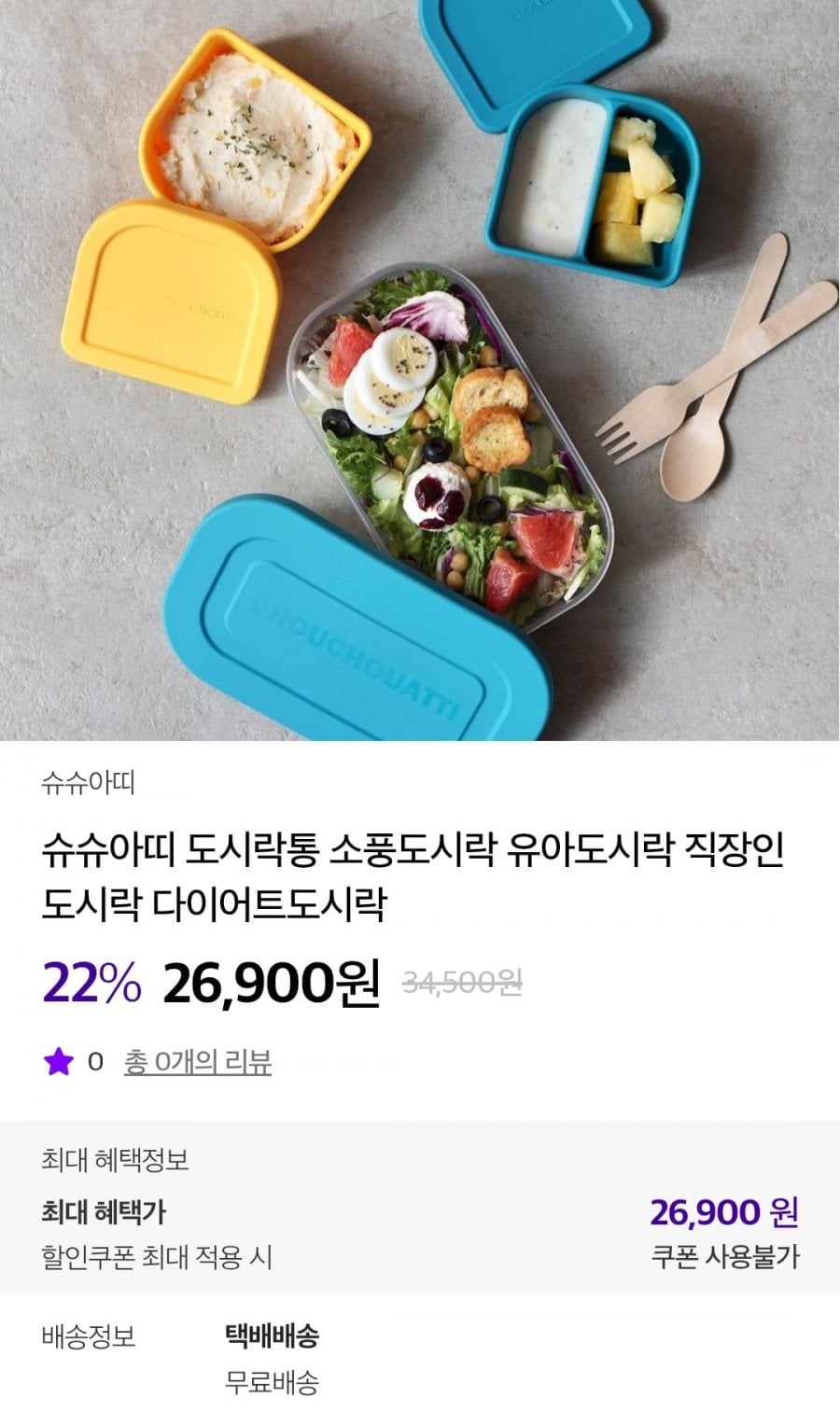Click the 22% discount percentage
Image resolution: width=840 pixels, height=1426 pixels.
click(x=91, y=983)
